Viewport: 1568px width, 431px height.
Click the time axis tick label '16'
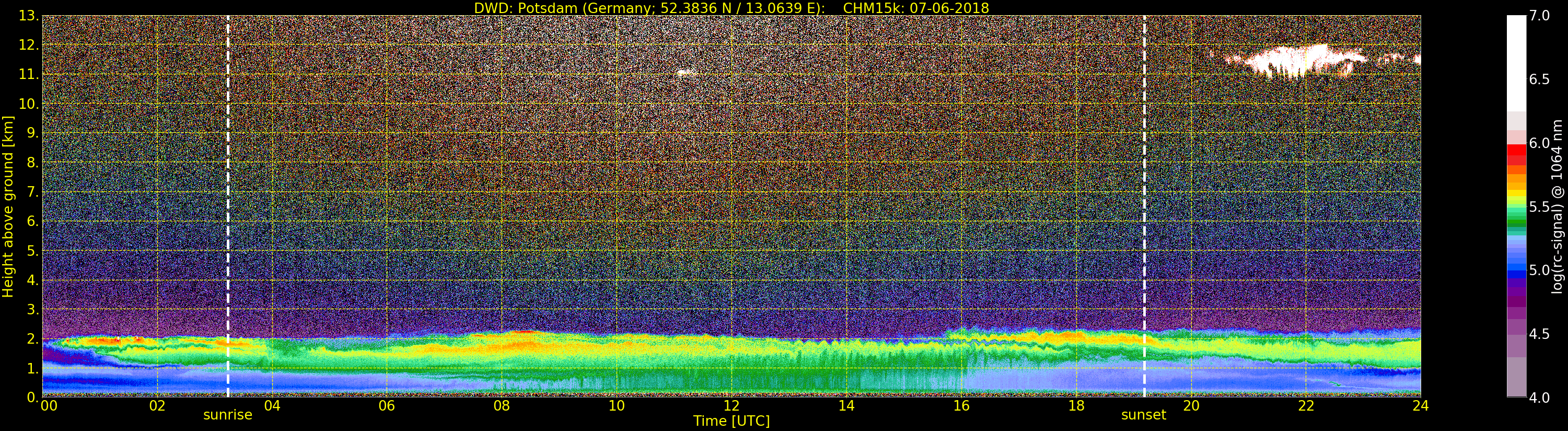[x=961, y=406]
